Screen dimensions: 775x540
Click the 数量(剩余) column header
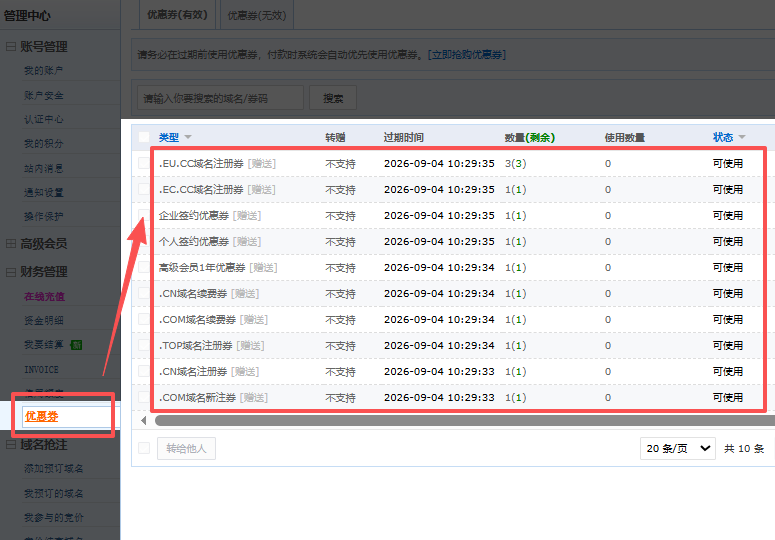pyautogui.click(x=529, y=137)
